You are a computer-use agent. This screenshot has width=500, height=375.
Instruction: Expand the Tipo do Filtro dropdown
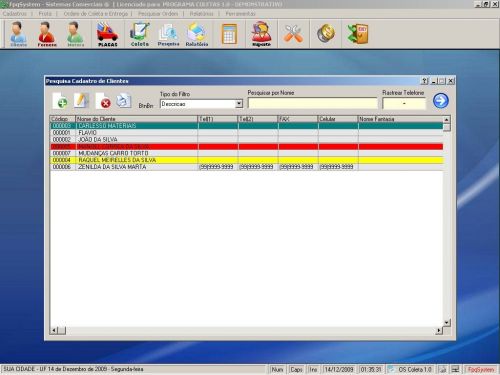pyautogui.click(x=239, y=104)
